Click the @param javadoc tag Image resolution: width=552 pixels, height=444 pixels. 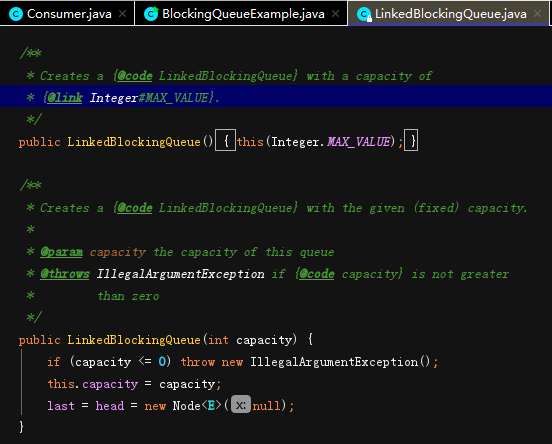pos(62,252)
